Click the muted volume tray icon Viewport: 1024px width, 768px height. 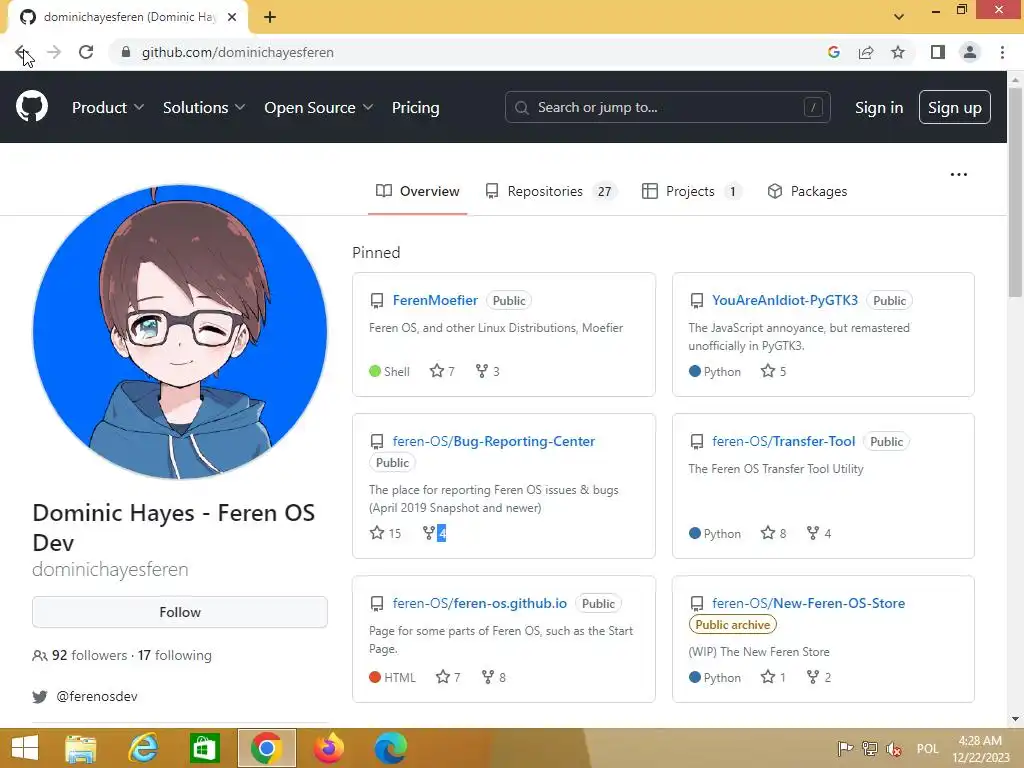coord(894,749)
